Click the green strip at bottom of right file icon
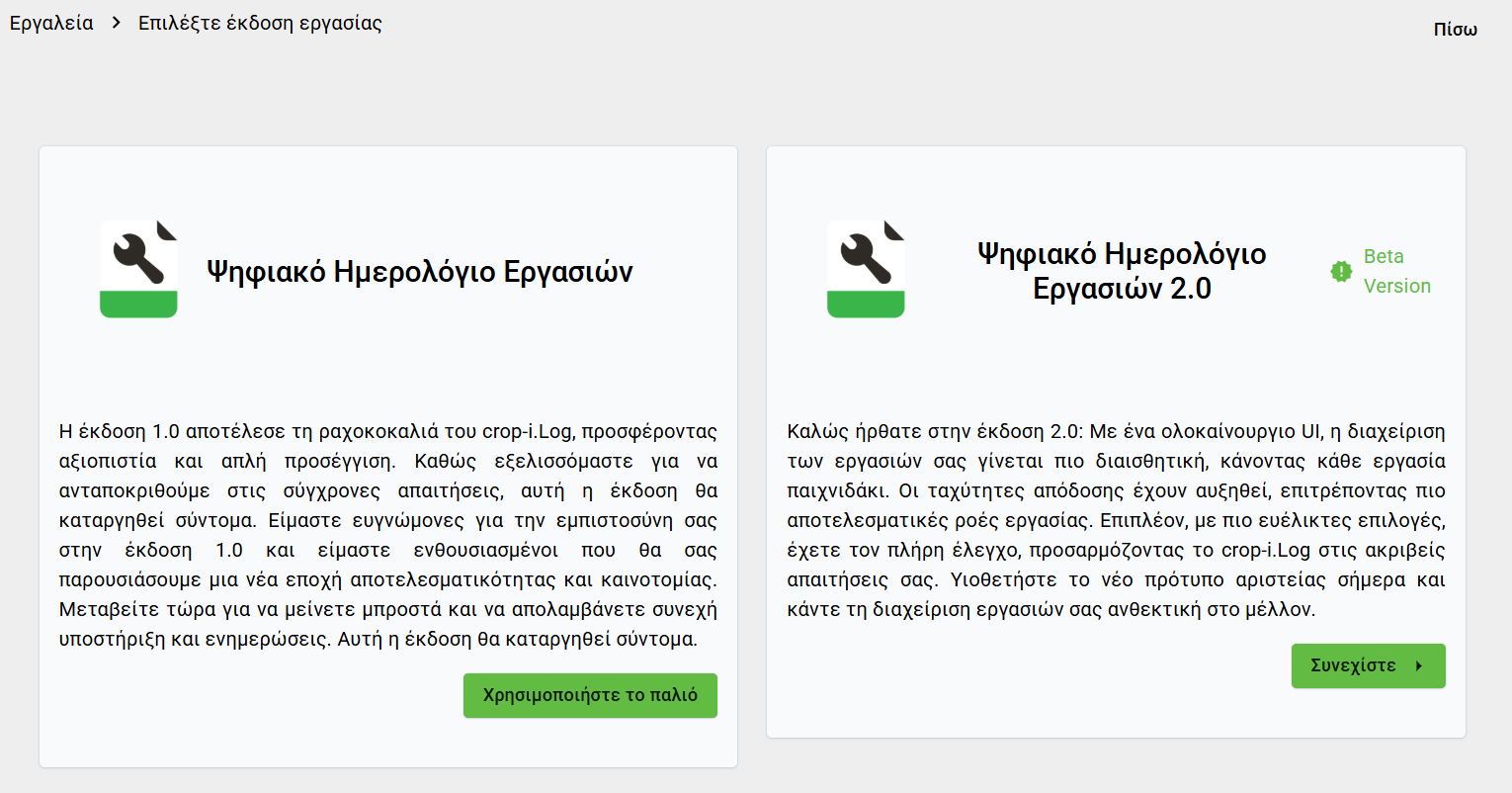1512x793 pixels. (866, 305)
